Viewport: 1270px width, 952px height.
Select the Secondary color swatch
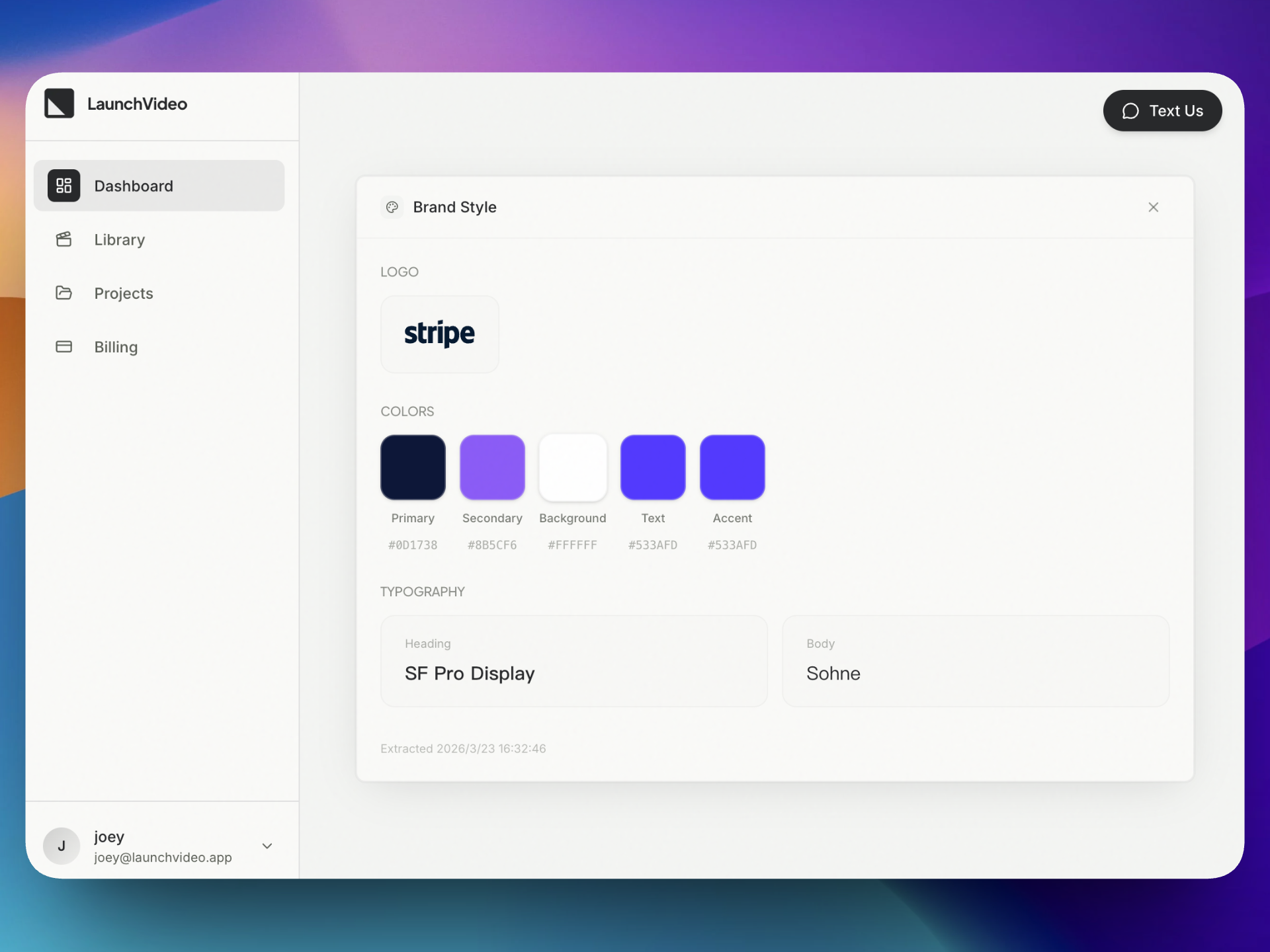[492, 467]
